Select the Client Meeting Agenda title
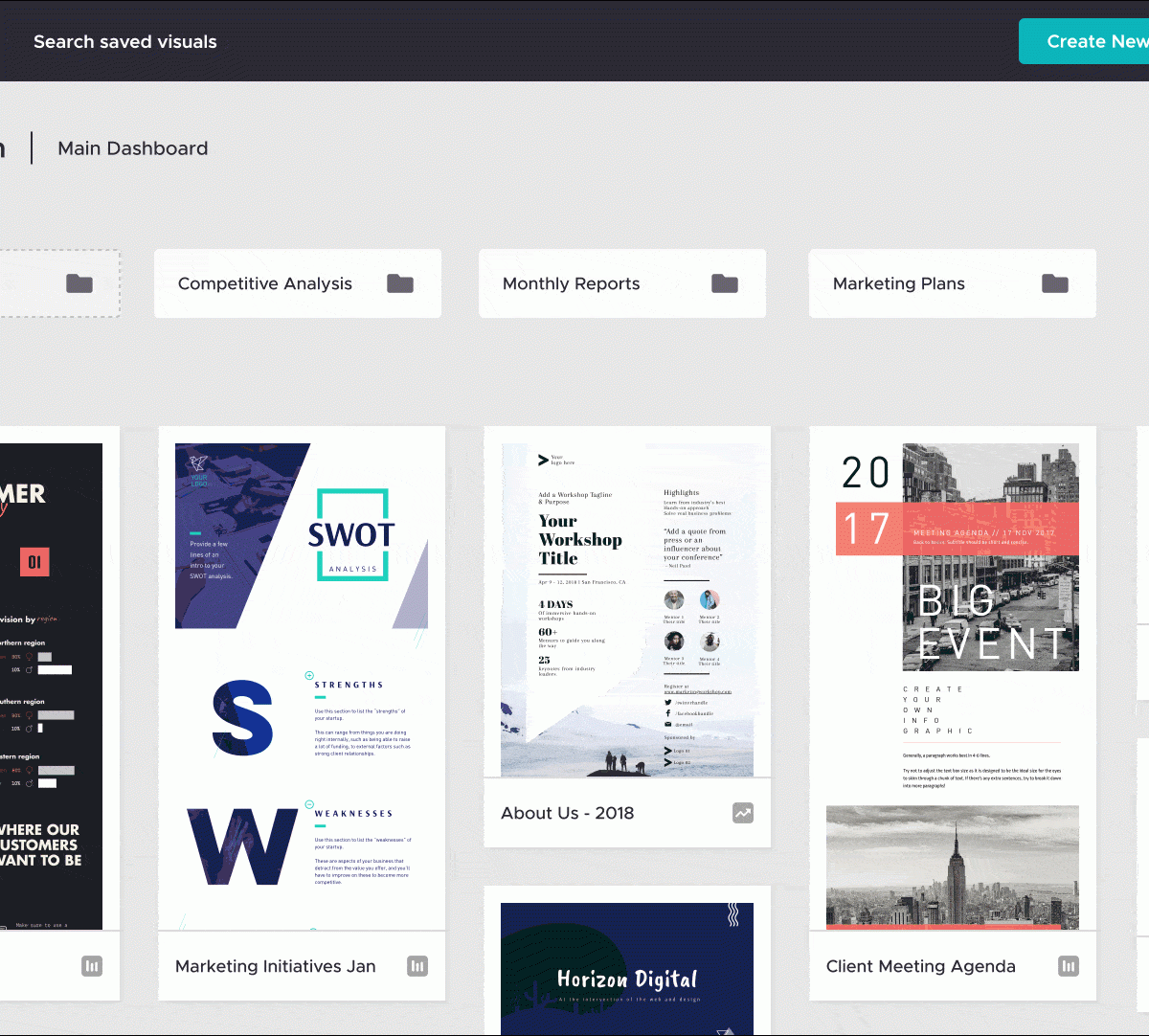 tap(921, 966)
